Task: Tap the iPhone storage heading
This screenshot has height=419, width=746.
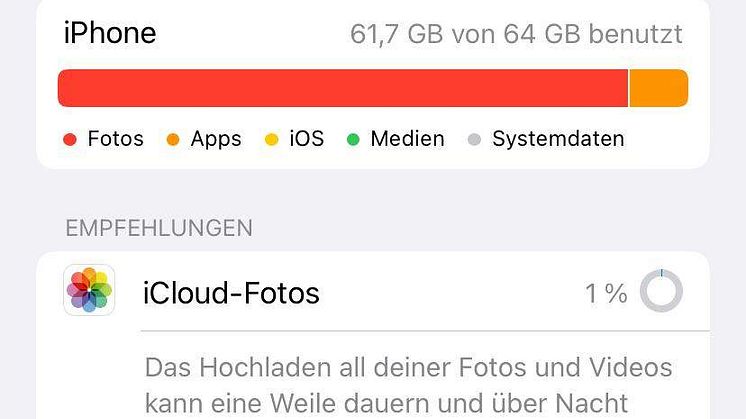Action: (x=110, y=34)
